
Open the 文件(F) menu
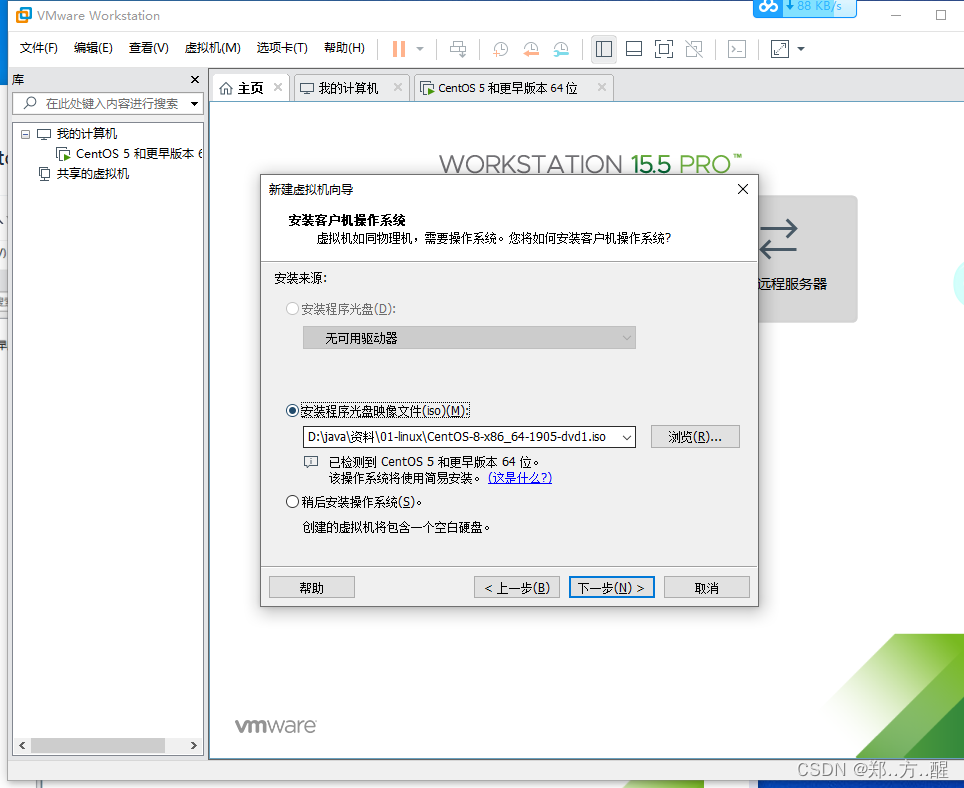point(39,48)
